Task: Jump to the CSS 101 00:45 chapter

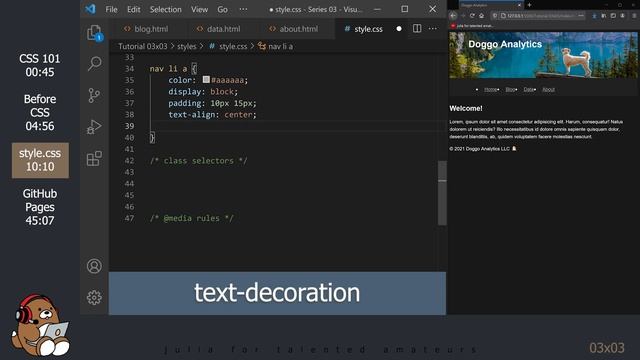Action: click(40, 65)
